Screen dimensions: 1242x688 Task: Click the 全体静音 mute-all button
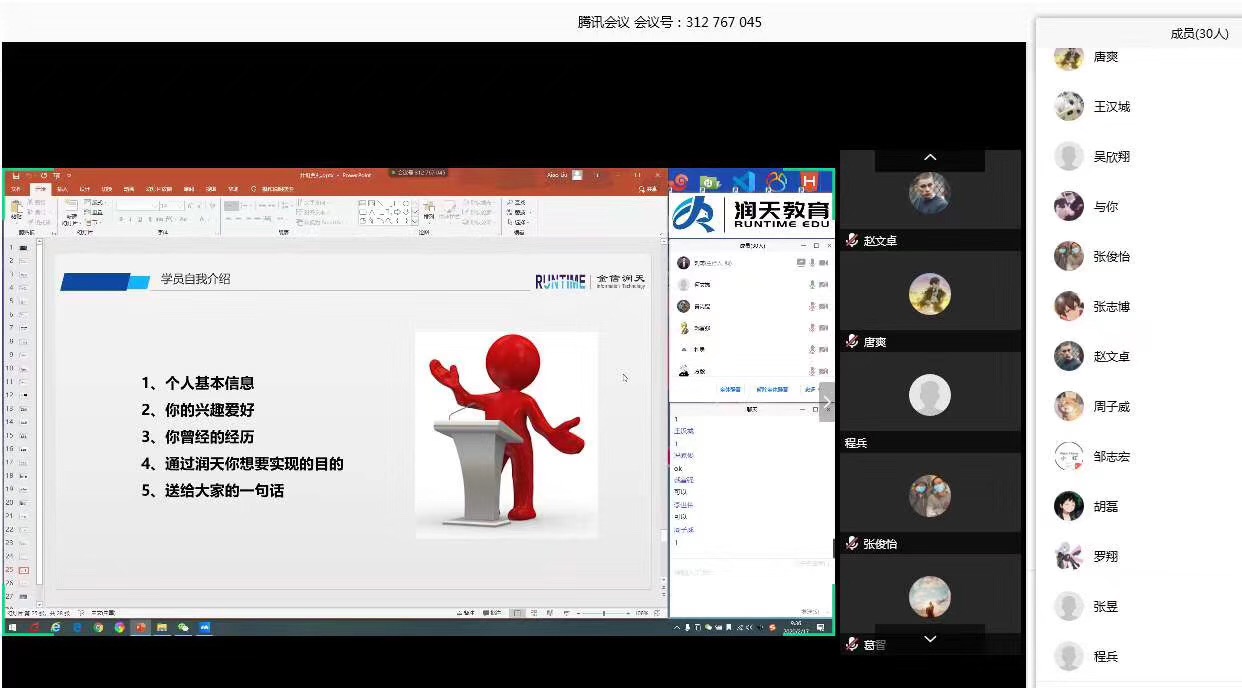tap(730, 389)
